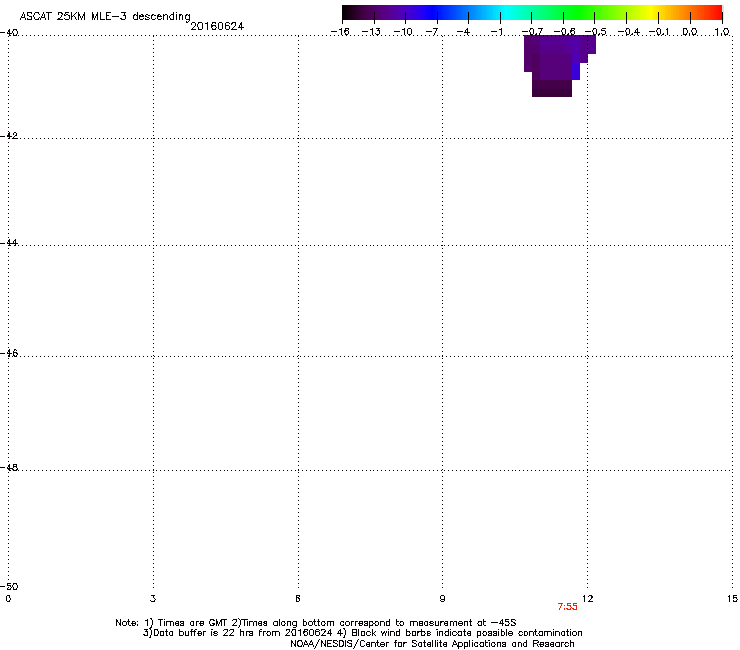Click the -48 latitude axis label

coord(9,467)
